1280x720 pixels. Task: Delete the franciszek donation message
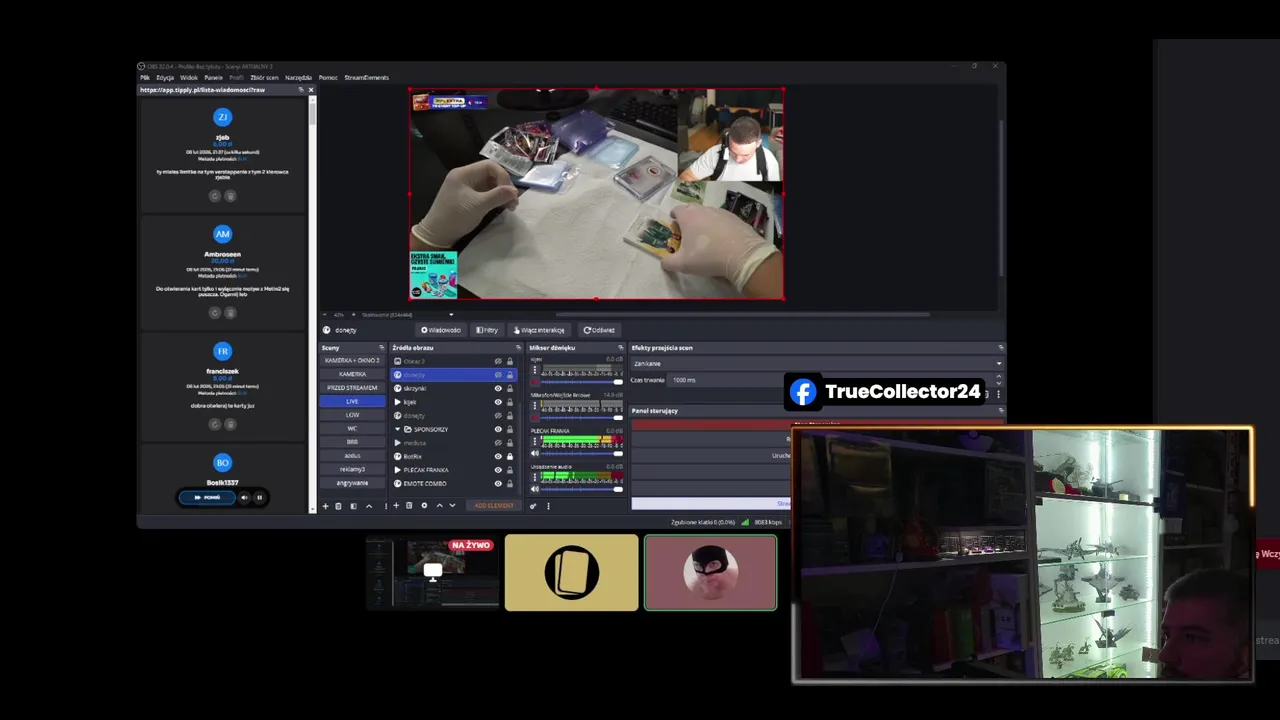[x=230, y=424]
